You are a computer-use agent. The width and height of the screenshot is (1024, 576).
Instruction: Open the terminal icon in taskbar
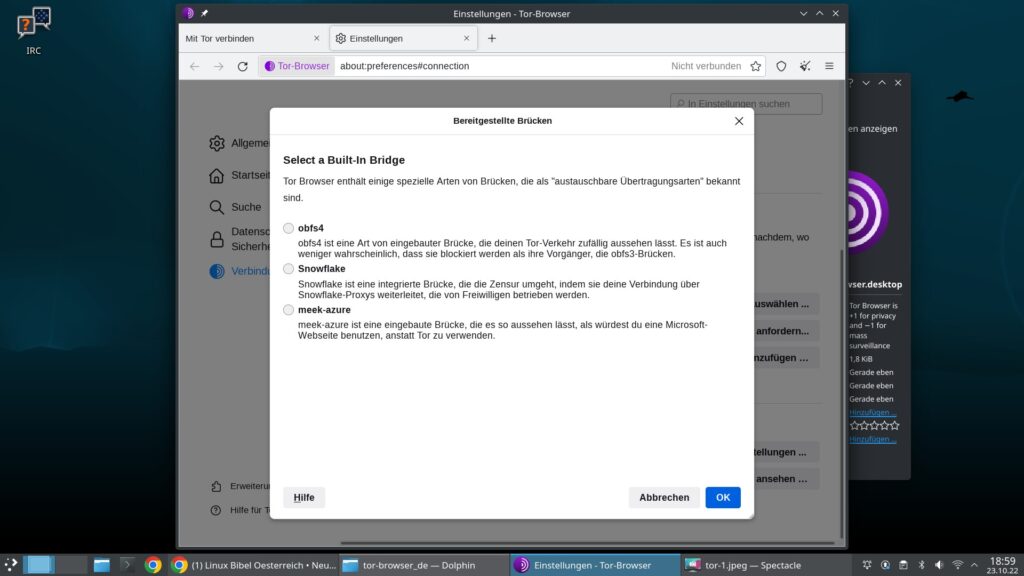click(x=127, y=565)
